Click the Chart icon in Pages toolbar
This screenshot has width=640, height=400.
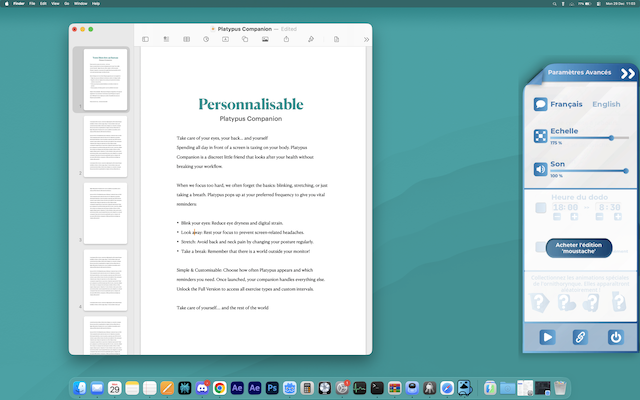click(205, 39)
